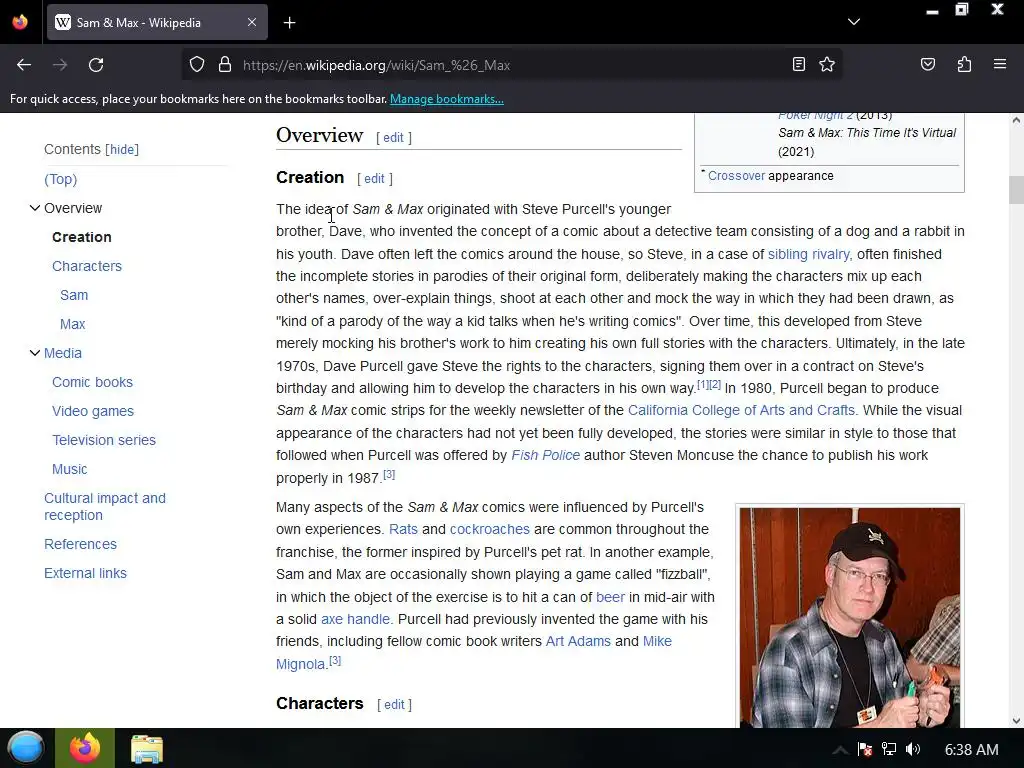Click citation [1] after 'own way'

[703, 385]
